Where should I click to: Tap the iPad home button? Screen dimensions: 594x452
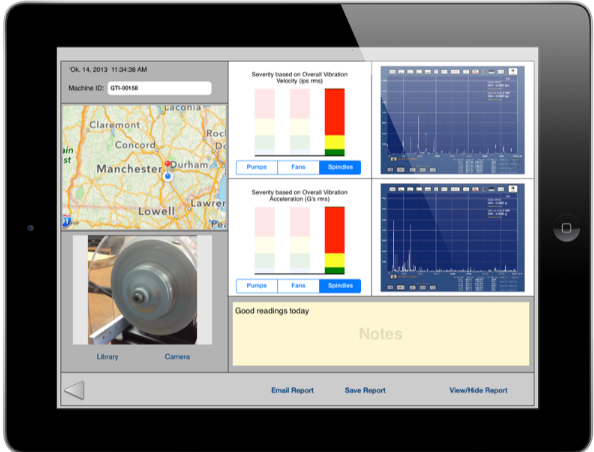(566, 228)
